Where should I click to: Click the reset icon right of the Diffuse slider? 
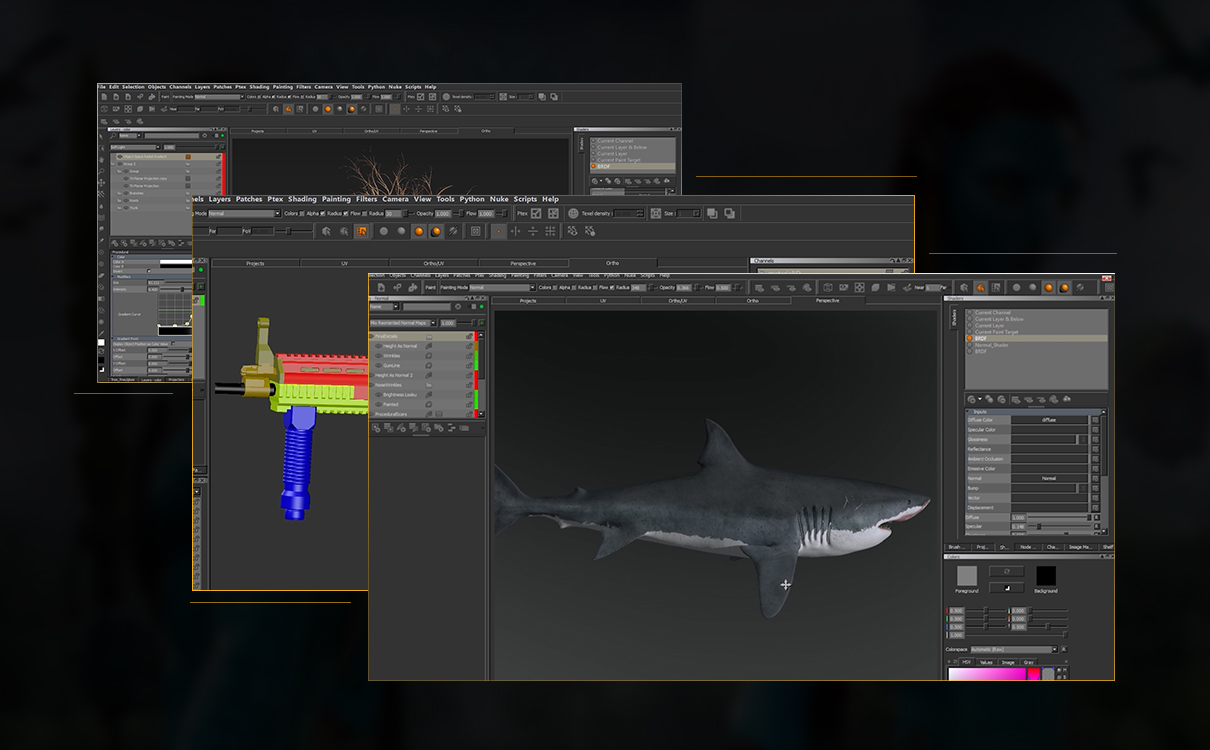(x=1095, y=517)
